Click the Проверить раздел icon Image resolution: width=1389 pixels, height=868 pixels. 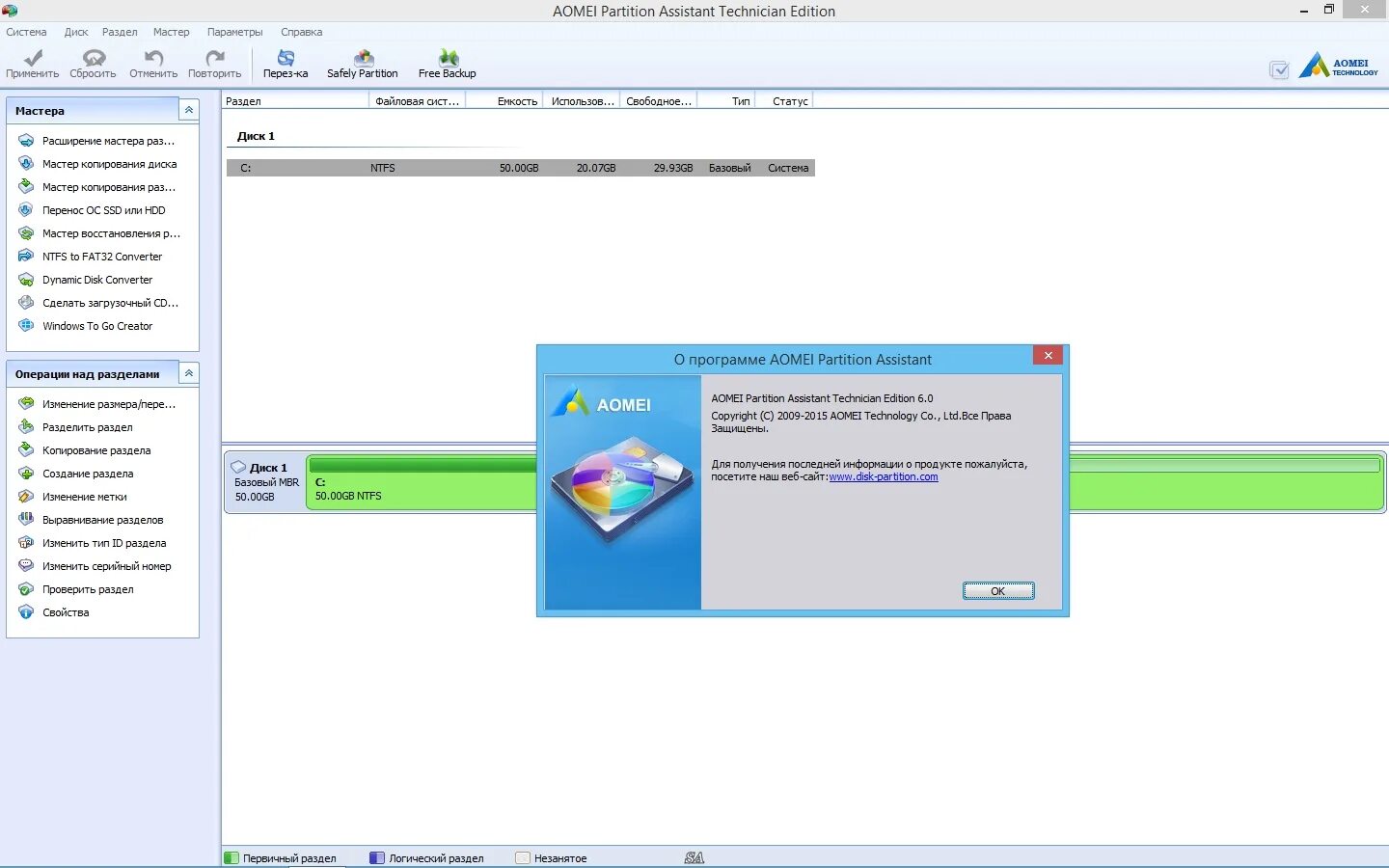[x=26, y=589]
